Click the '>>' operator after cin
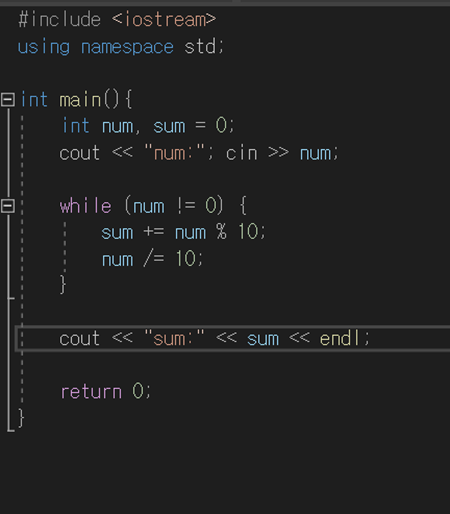This screenshot has width=450, height=514. click(x=278, y=152)
